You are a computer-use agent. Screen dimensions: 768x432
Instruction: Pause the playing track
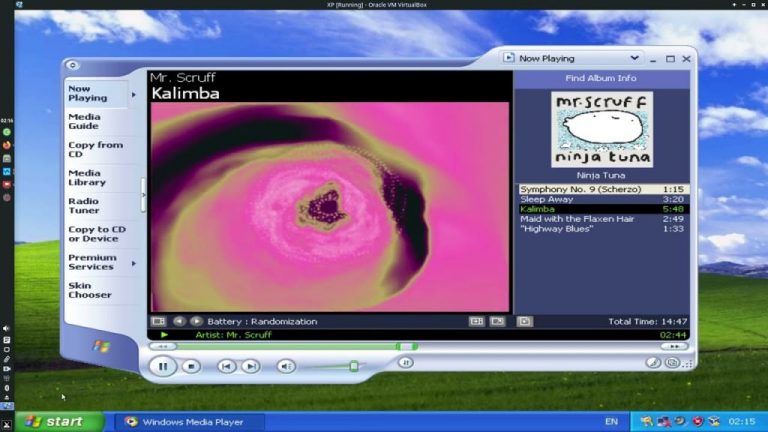(x=162, y=366)
